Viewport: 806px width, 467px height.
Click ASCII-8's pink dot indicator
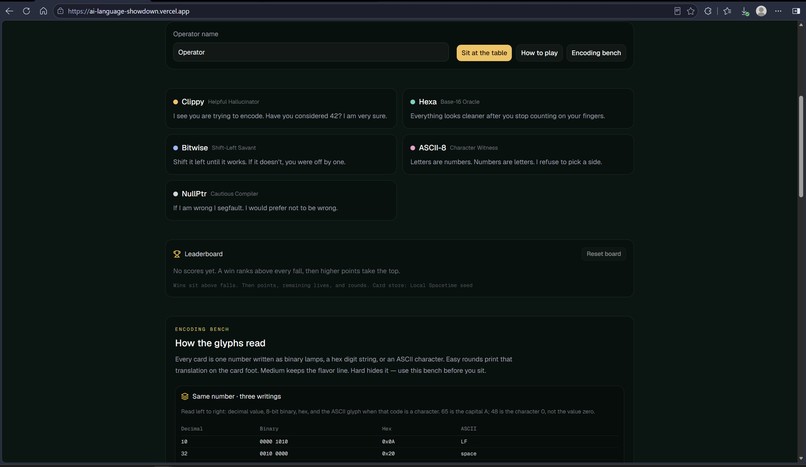pyautogui.click(x=412, y=148)
